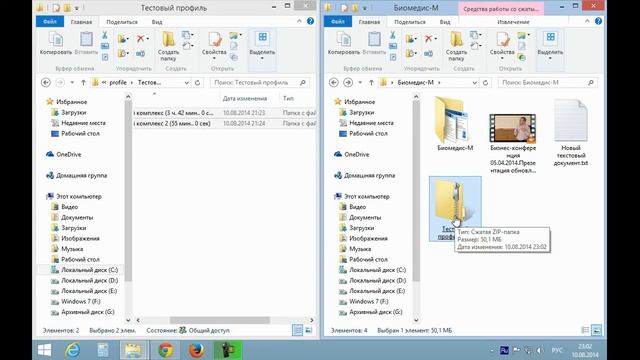
Task: Launch Internet Explorer from the taskbar
Action: click(73, 350)
